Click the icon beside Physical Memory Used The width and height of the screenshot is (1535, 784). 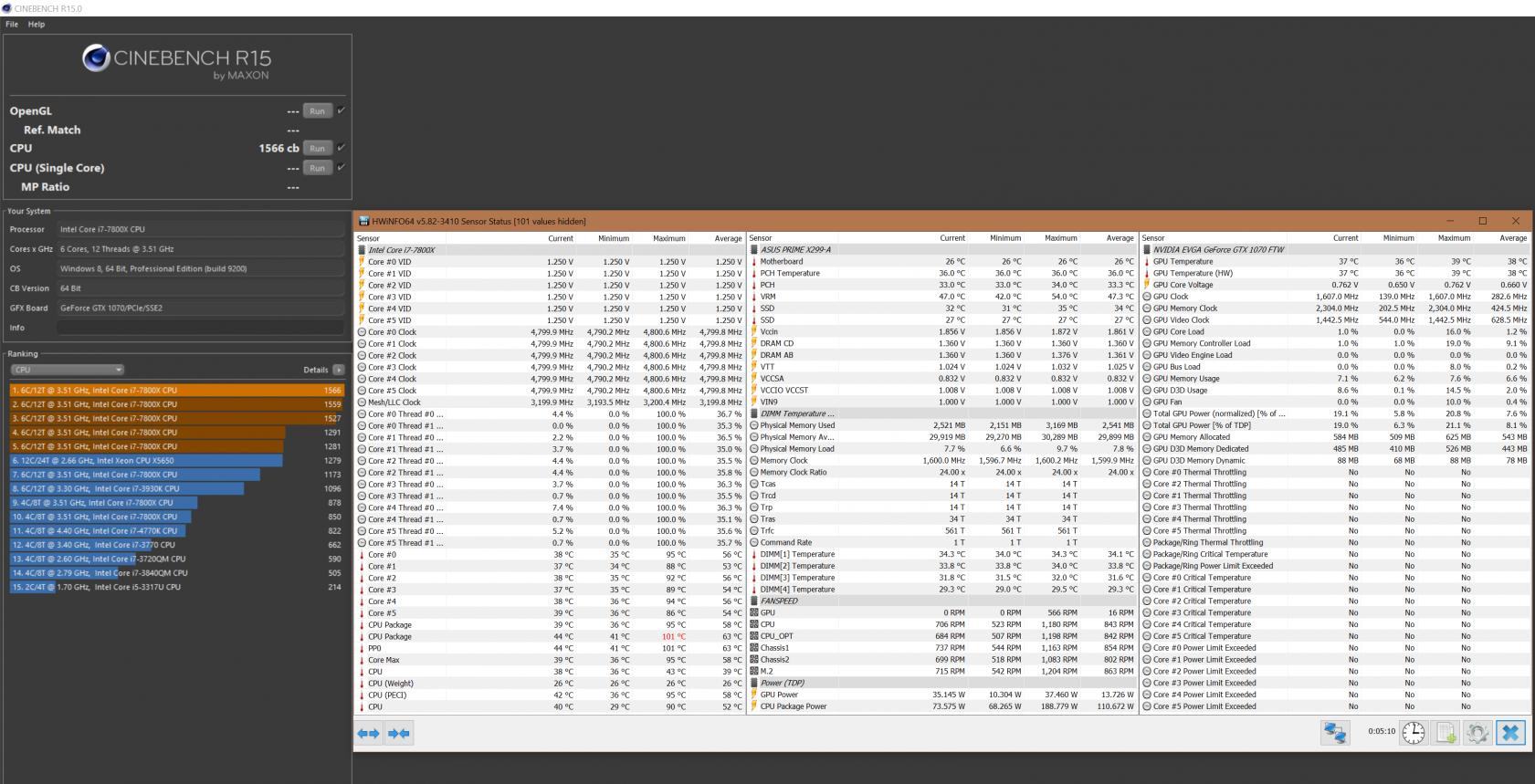tap(754, 425)
